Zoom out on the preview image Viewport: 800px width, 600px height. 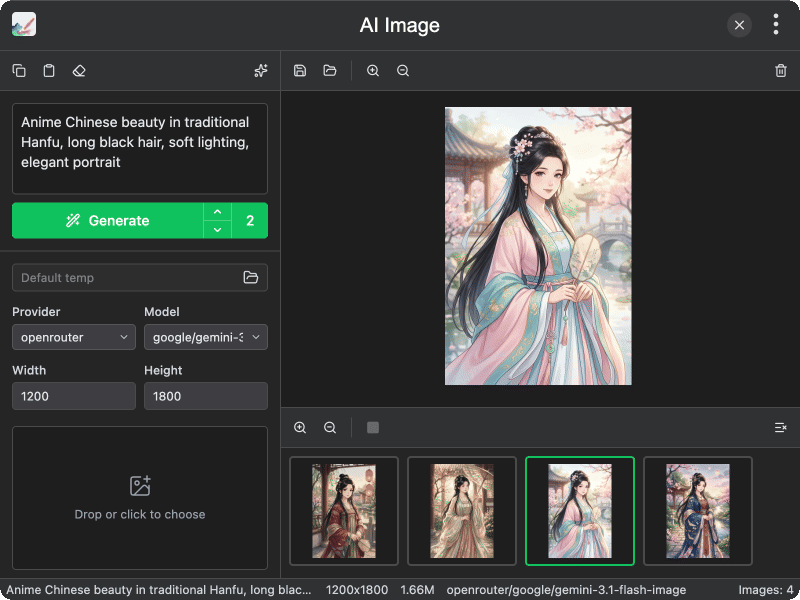pyautogui.click(x=403, y=70)
